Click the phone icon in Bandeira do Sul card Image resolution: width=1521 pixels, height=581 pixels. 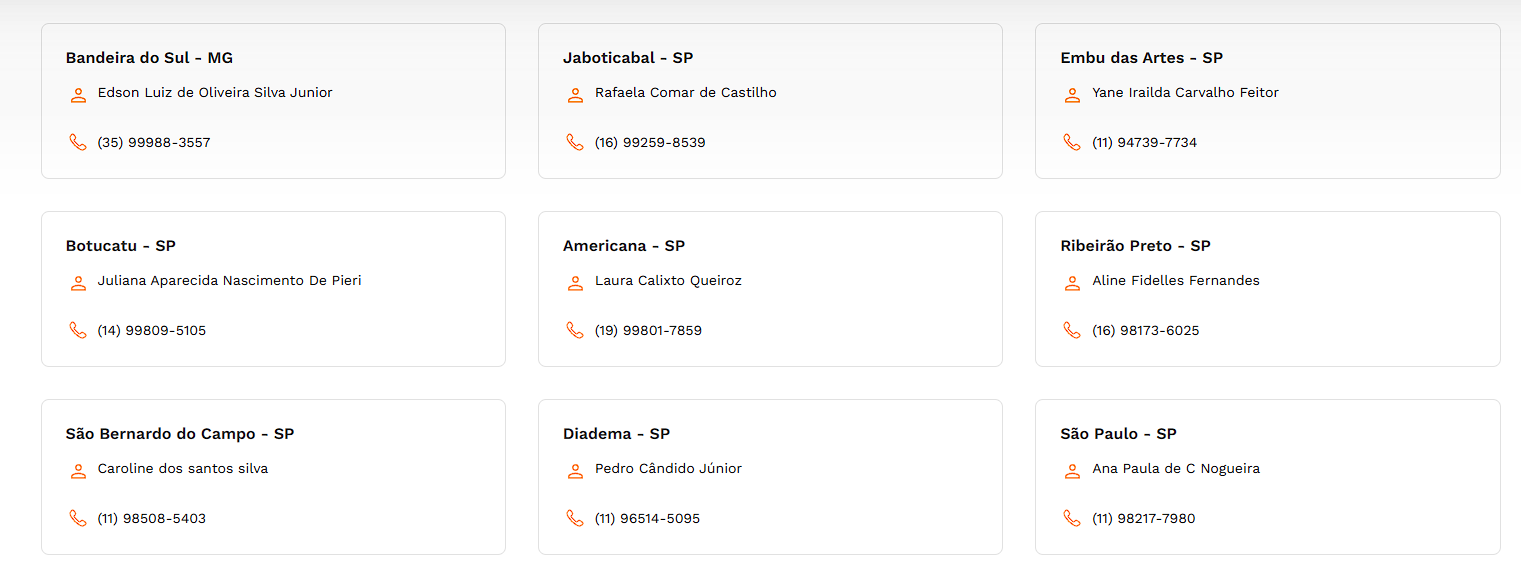78,142
